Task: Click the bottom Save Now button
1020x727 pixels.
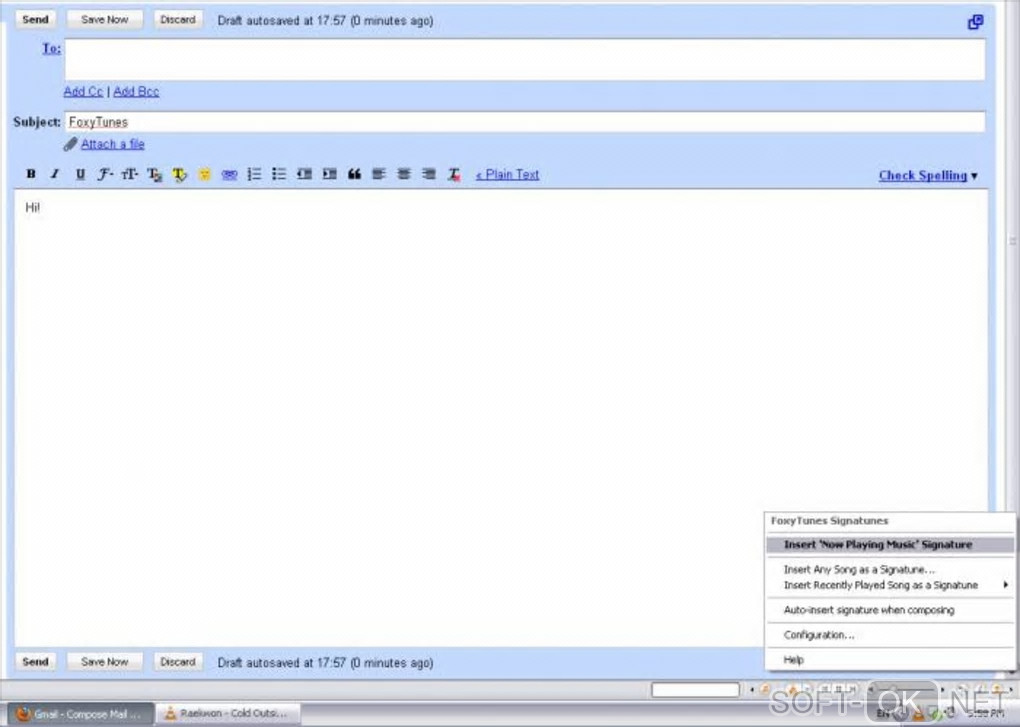Action: coord(105,661)
